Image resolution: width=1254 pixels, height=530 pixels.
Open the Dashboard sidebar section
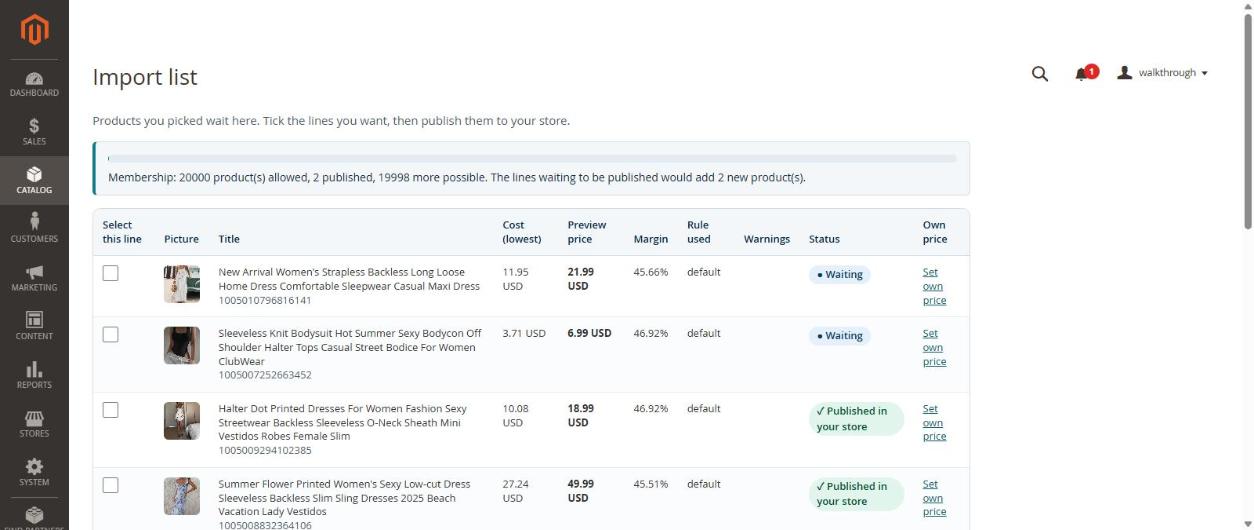[x=34, y=84]
